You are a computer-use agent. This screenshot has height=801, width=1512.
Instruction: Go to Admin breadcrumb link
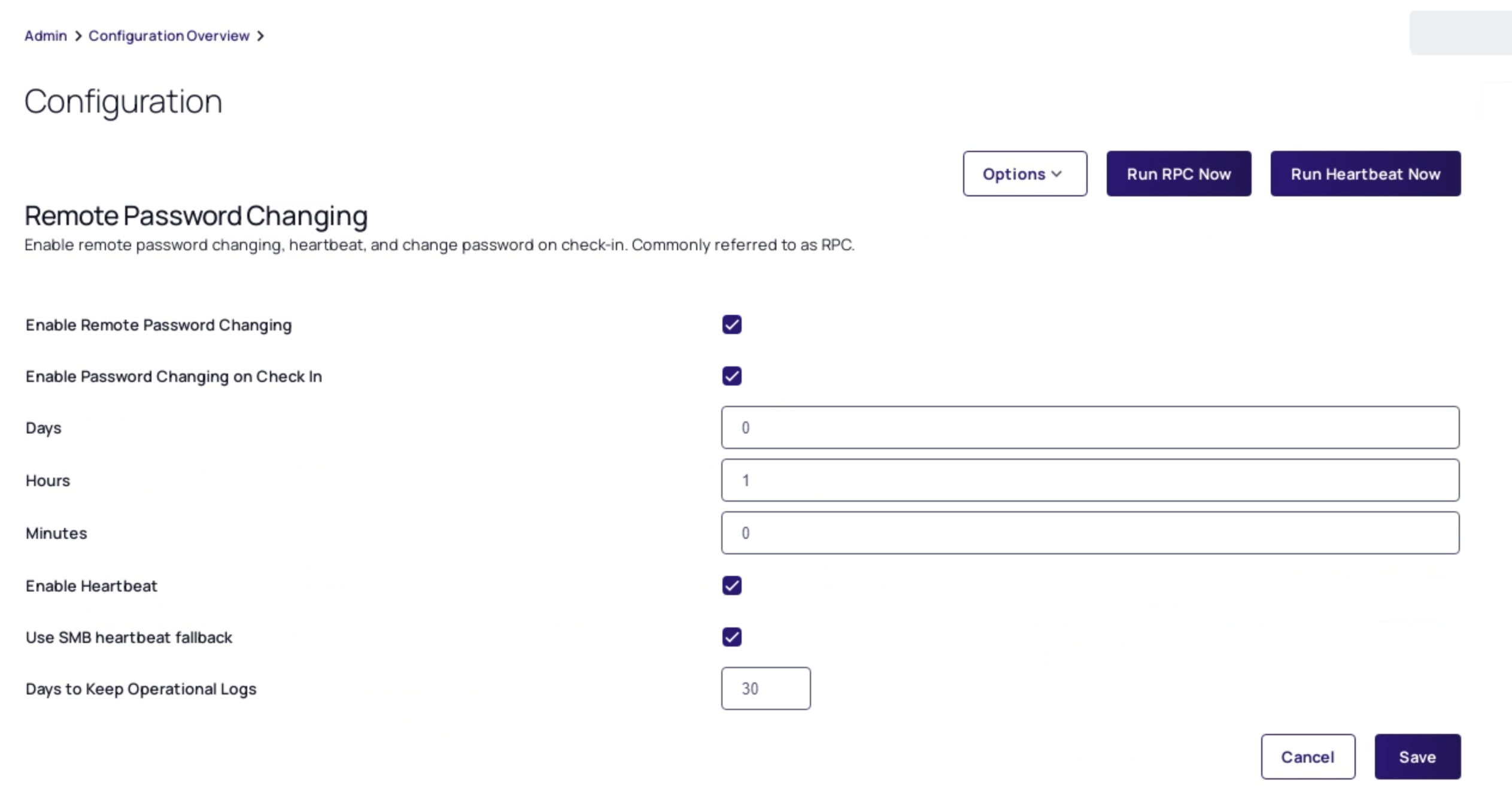[x=45, y=36]
